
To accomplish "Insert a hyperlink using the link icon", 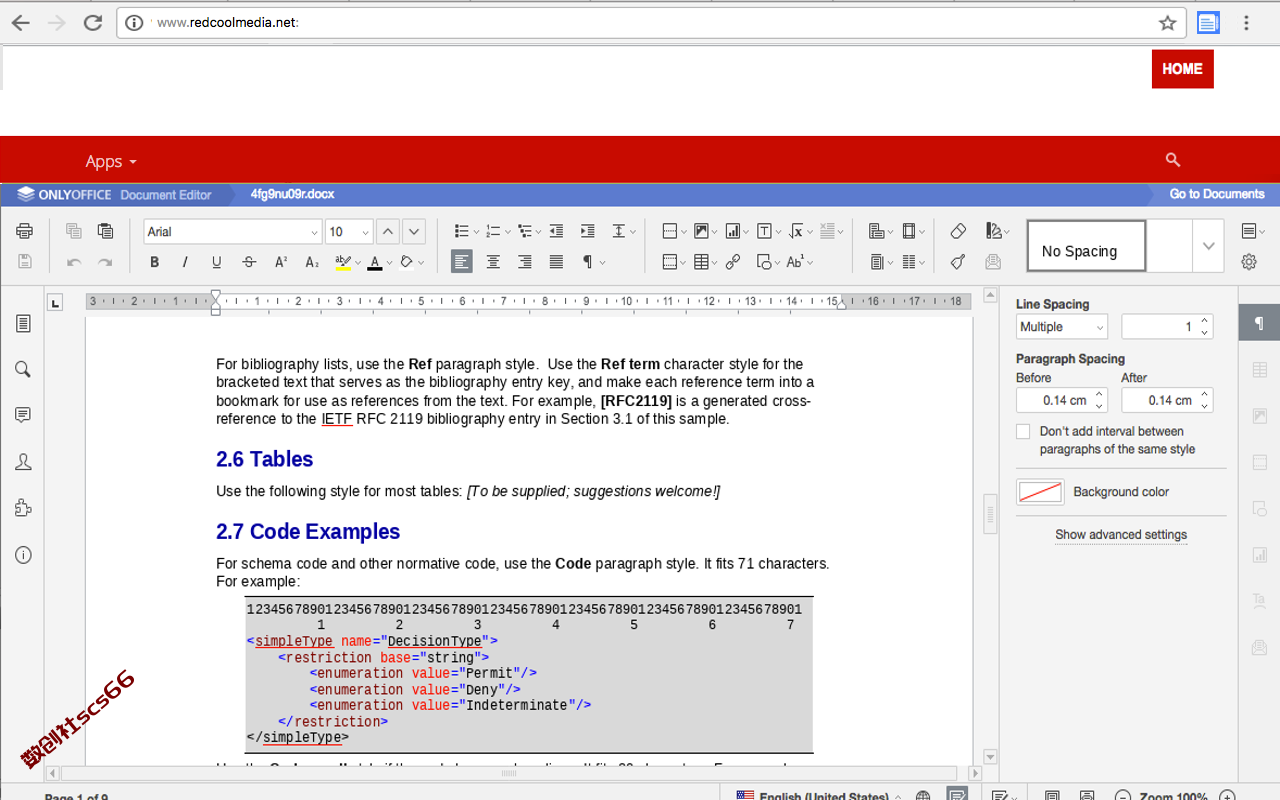I will (733, 262).
